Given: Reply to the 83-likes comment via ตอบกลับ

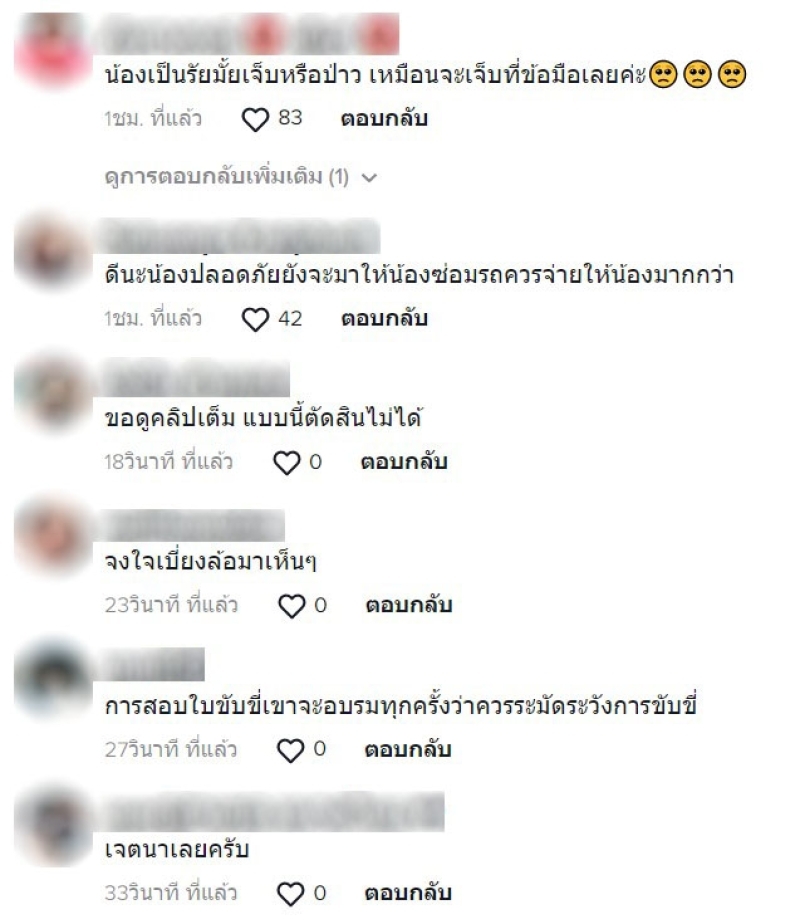Looking at the screenshot, I should tap(384, 118).
